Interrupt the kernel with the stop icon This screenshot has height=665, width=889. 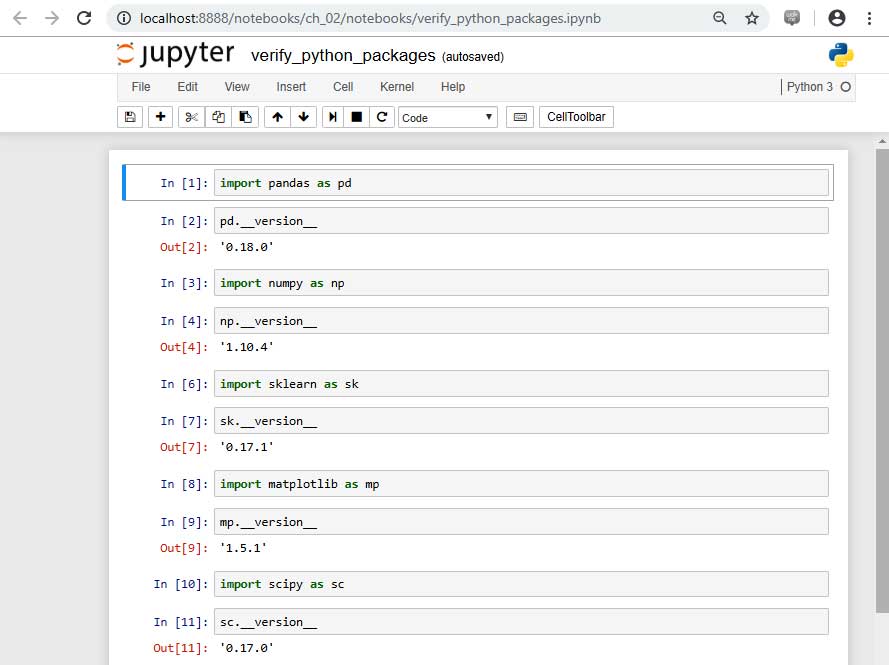356,117
